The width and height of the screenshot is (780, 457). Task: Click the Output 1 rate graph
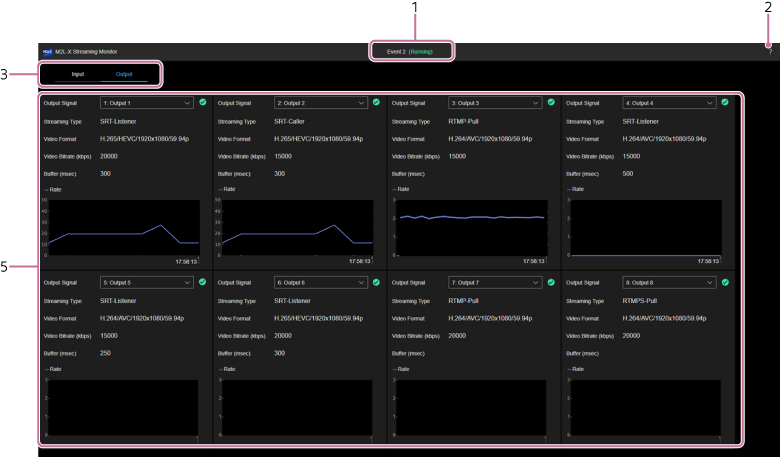pos(120,227)
